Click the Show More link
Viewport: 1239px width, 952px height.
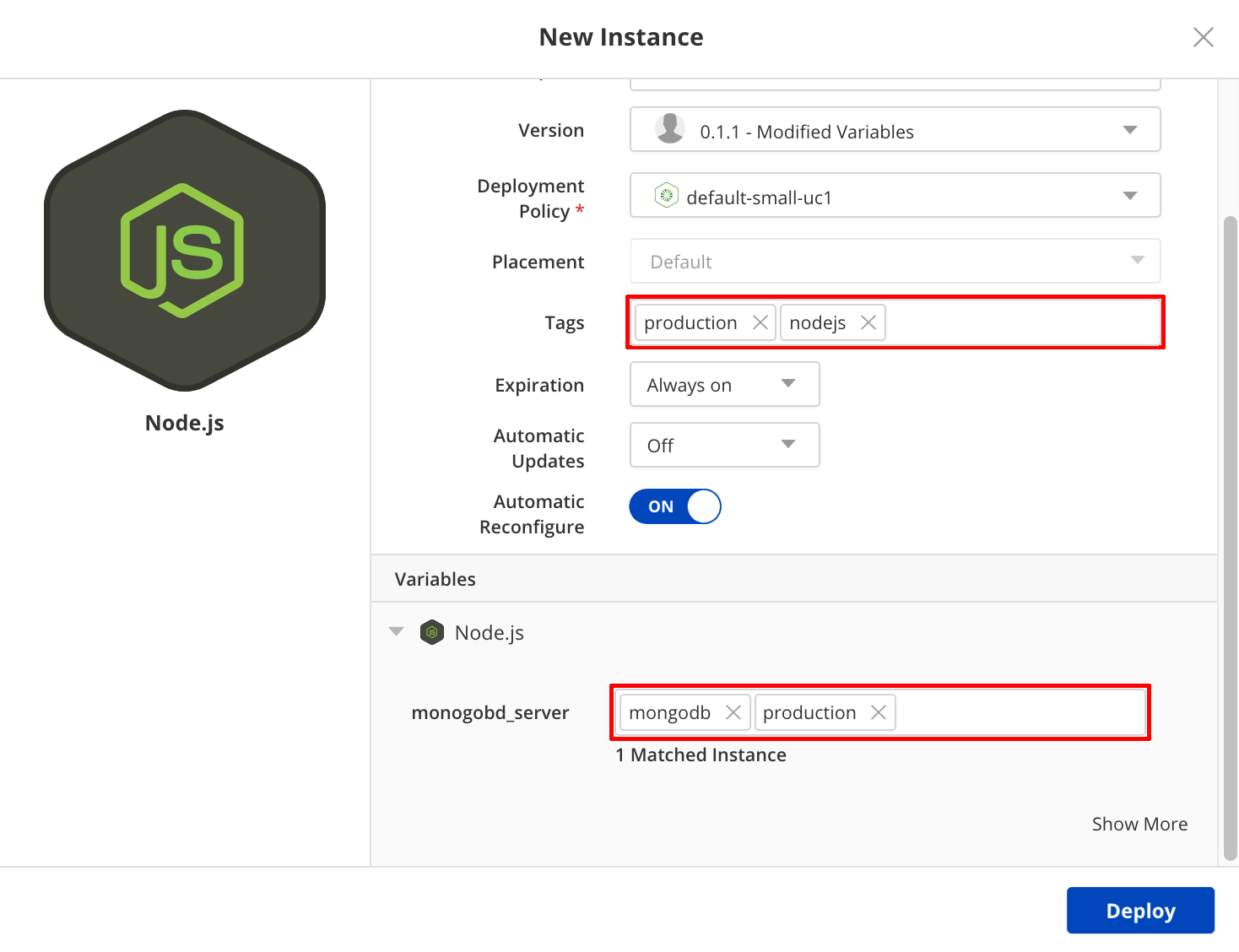1139,824
